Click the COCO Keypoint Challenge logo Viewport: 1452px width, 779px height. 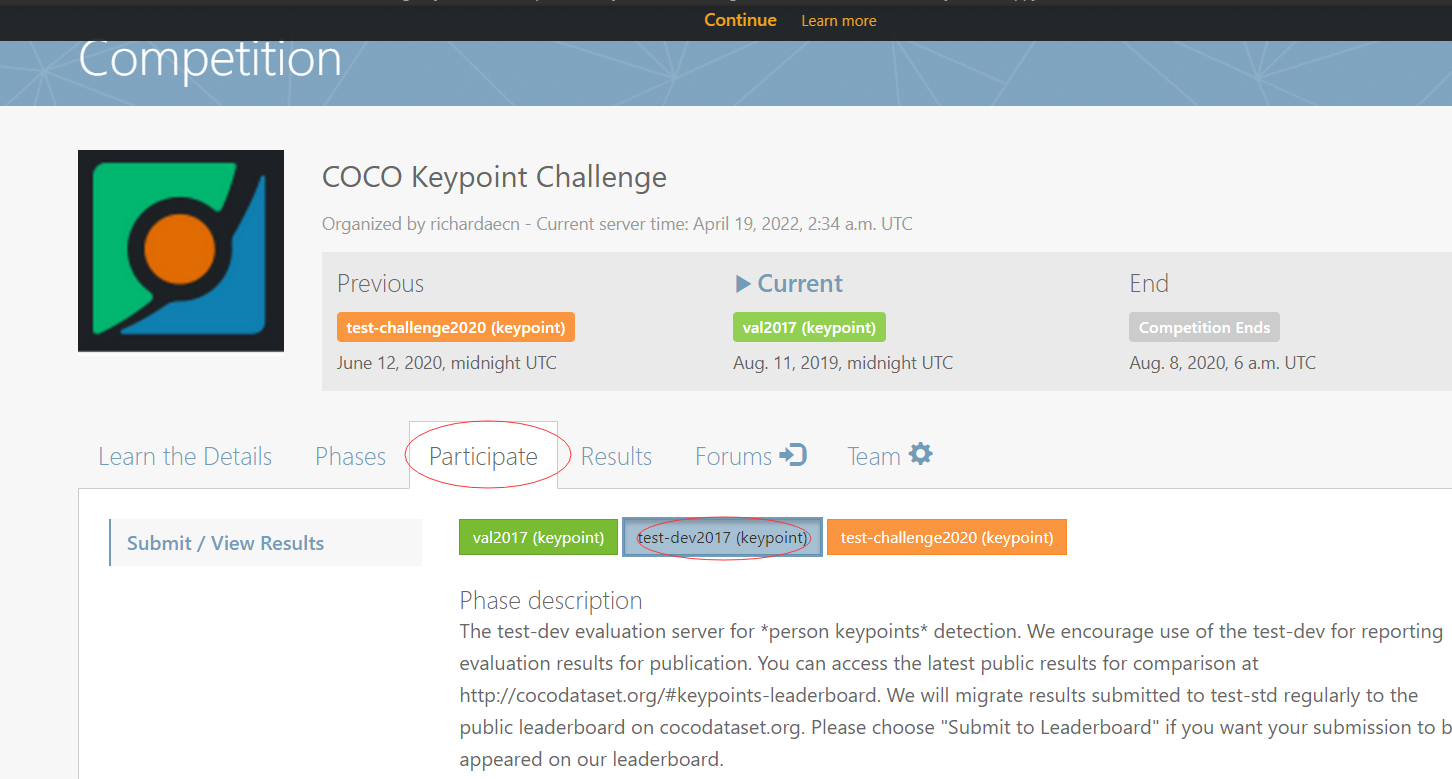tap(180, 250)
